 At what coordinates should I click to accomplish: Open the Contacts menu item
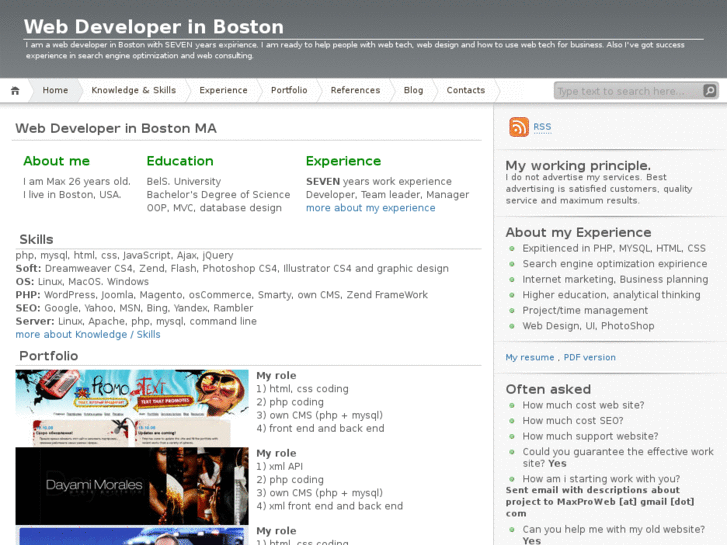[x=466, y=90]
